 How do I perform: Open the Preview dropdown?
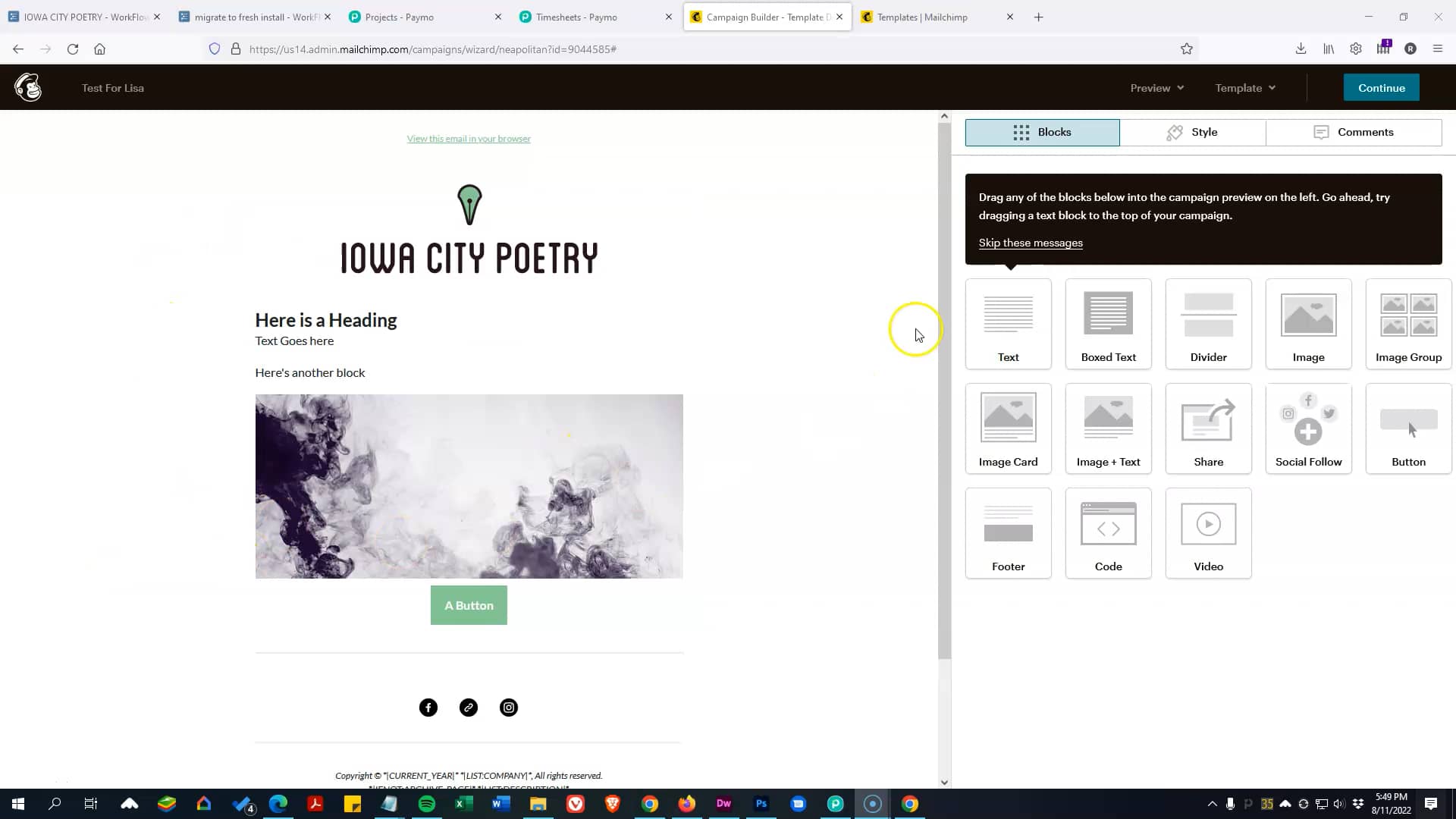pos(1156,87)
